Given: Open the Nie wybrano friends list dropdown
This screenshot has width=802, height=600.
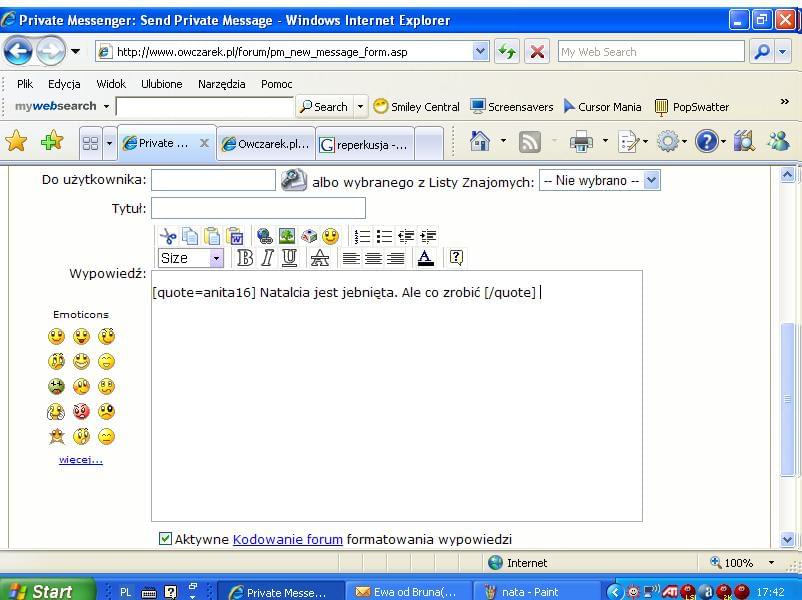Looking at the screenshot, I should (x=600, y=181).
